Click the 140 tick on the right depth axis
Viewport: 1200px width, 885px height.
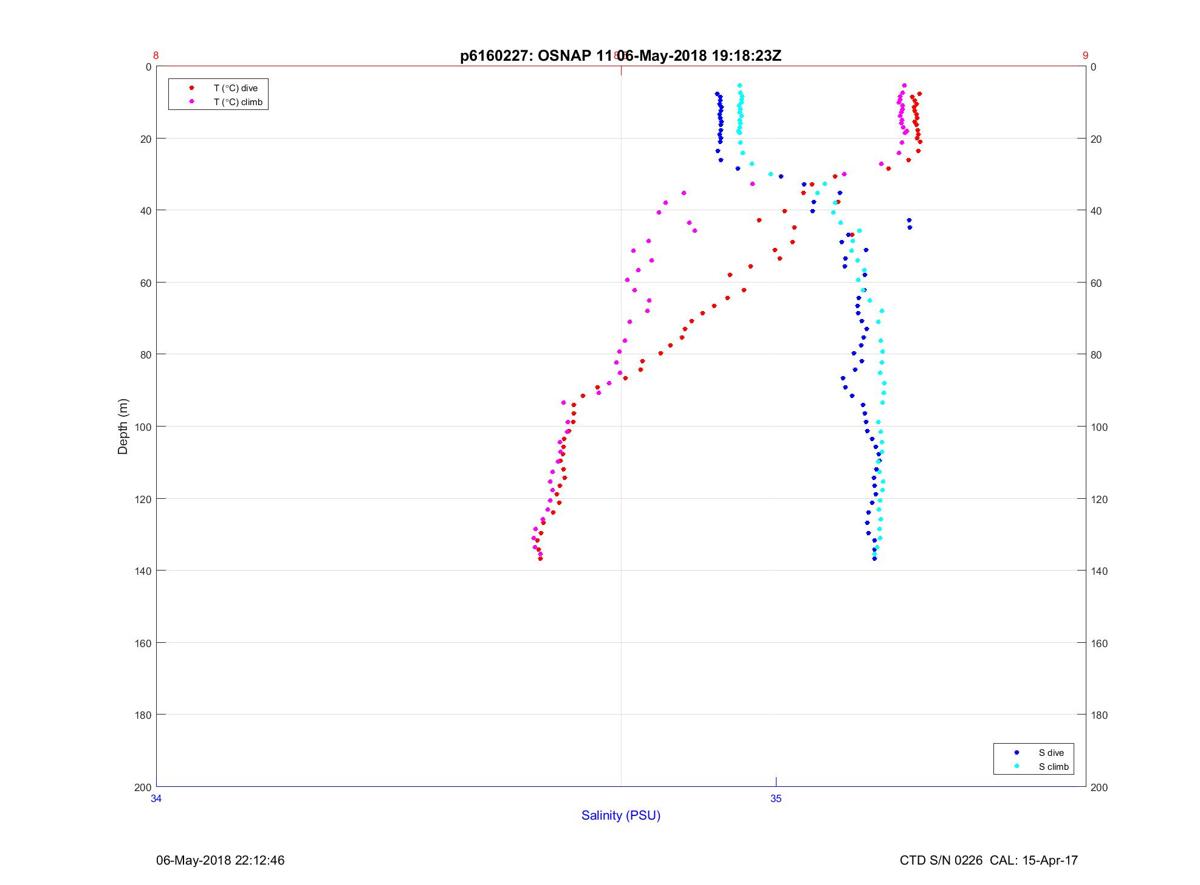[1100, 571]
